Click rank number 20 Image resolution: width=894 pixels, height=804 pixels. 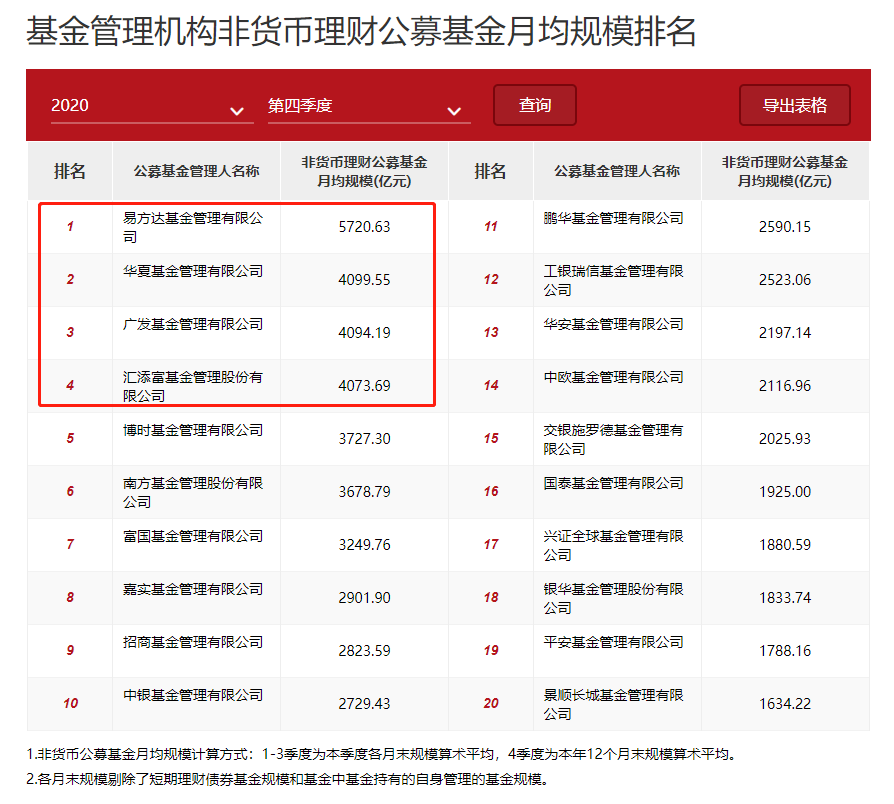[491, 704]
